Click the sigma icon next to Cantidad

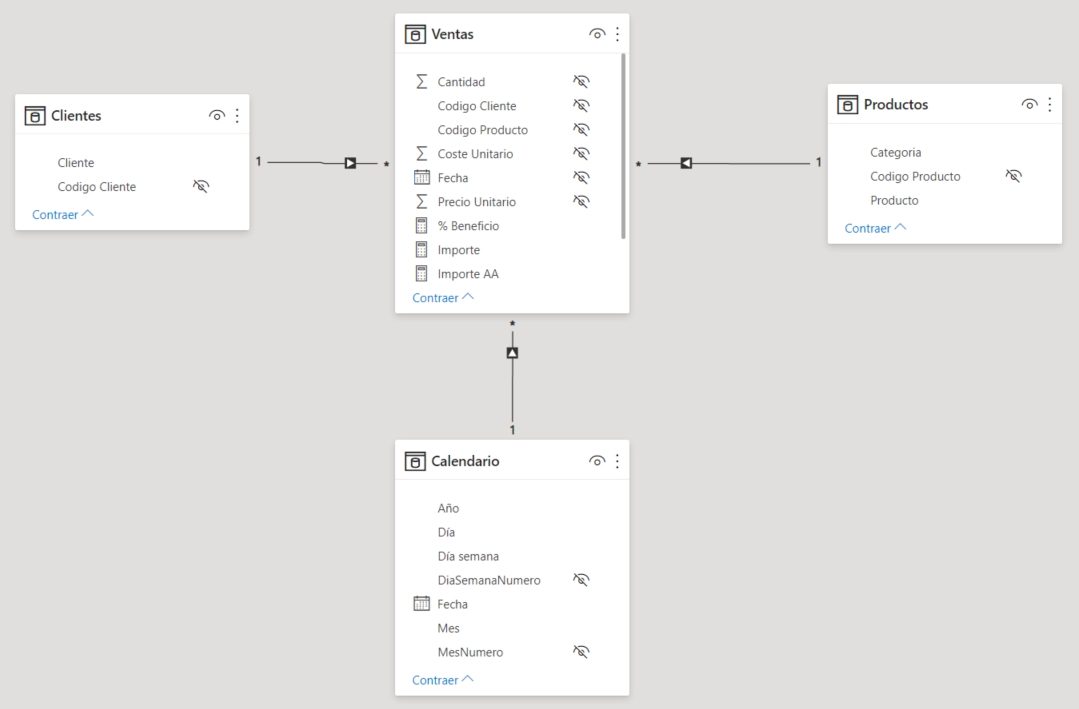421,81
